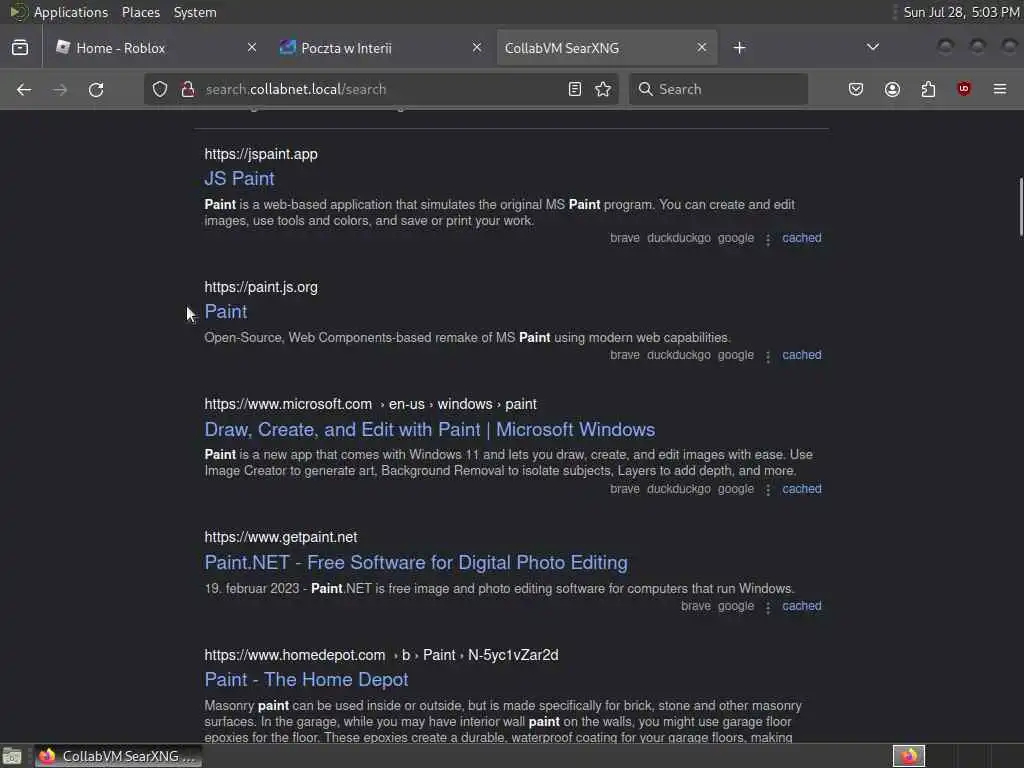Click the https://paint.js.org URL text
Image resolution: width=1024 pixels, height=768 pixels.
coord(261,287)
